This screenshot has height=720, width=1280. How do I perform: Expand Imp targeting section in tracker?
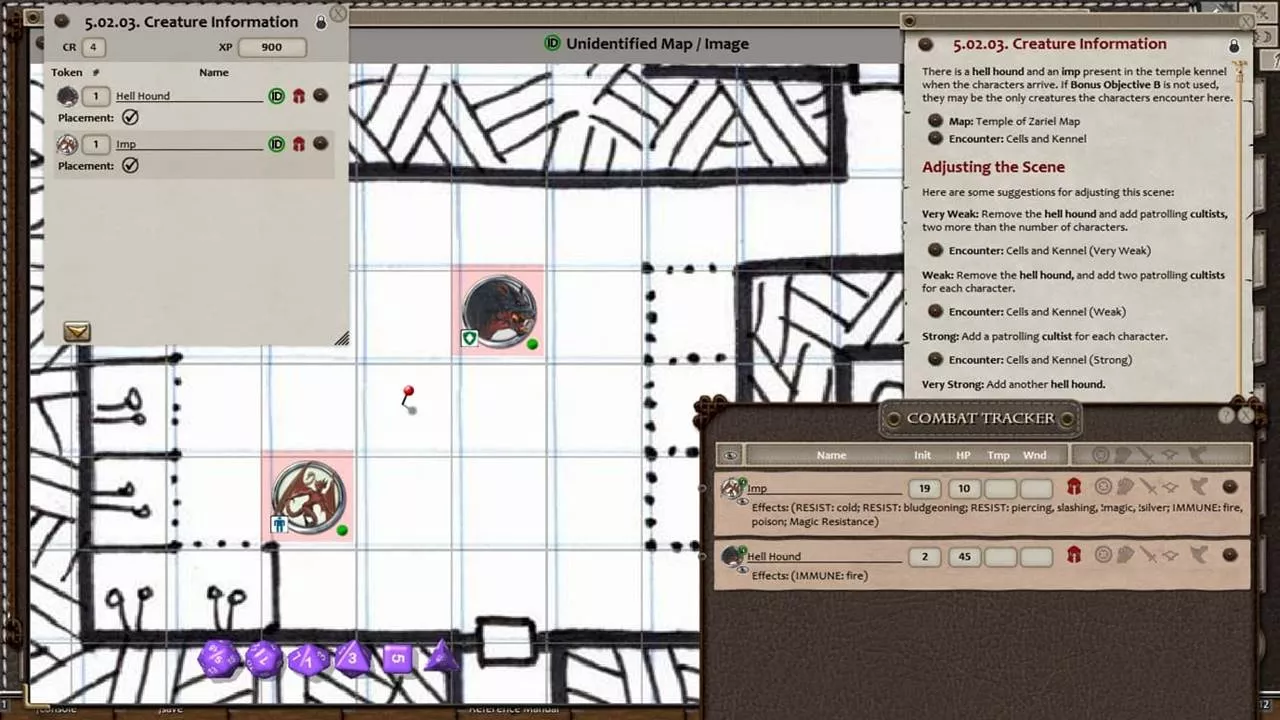pos(1103,487)
